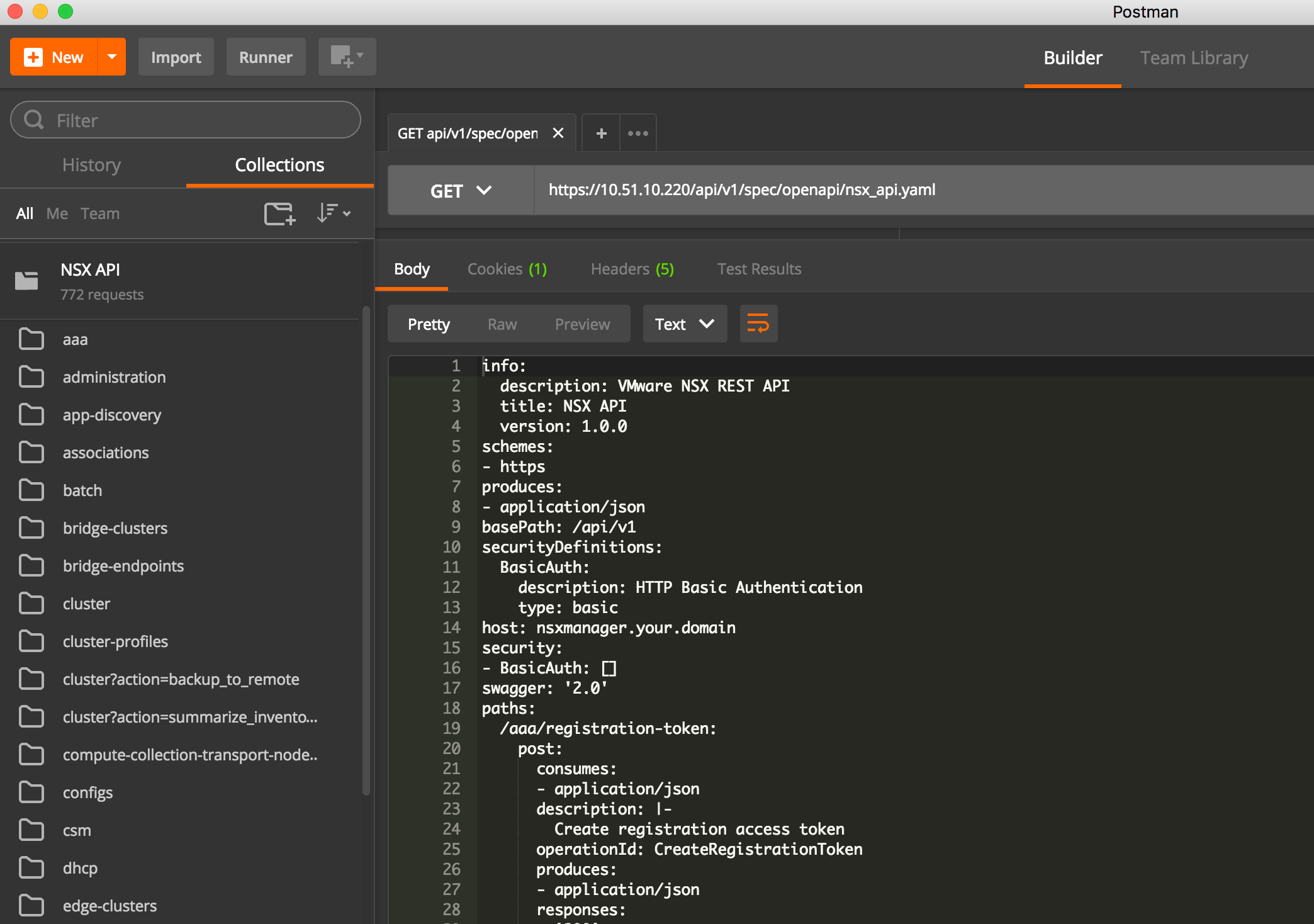Viewport: 1314px width, 924px height.
Task: Click the Import button
Action: (x=176, y=57)
